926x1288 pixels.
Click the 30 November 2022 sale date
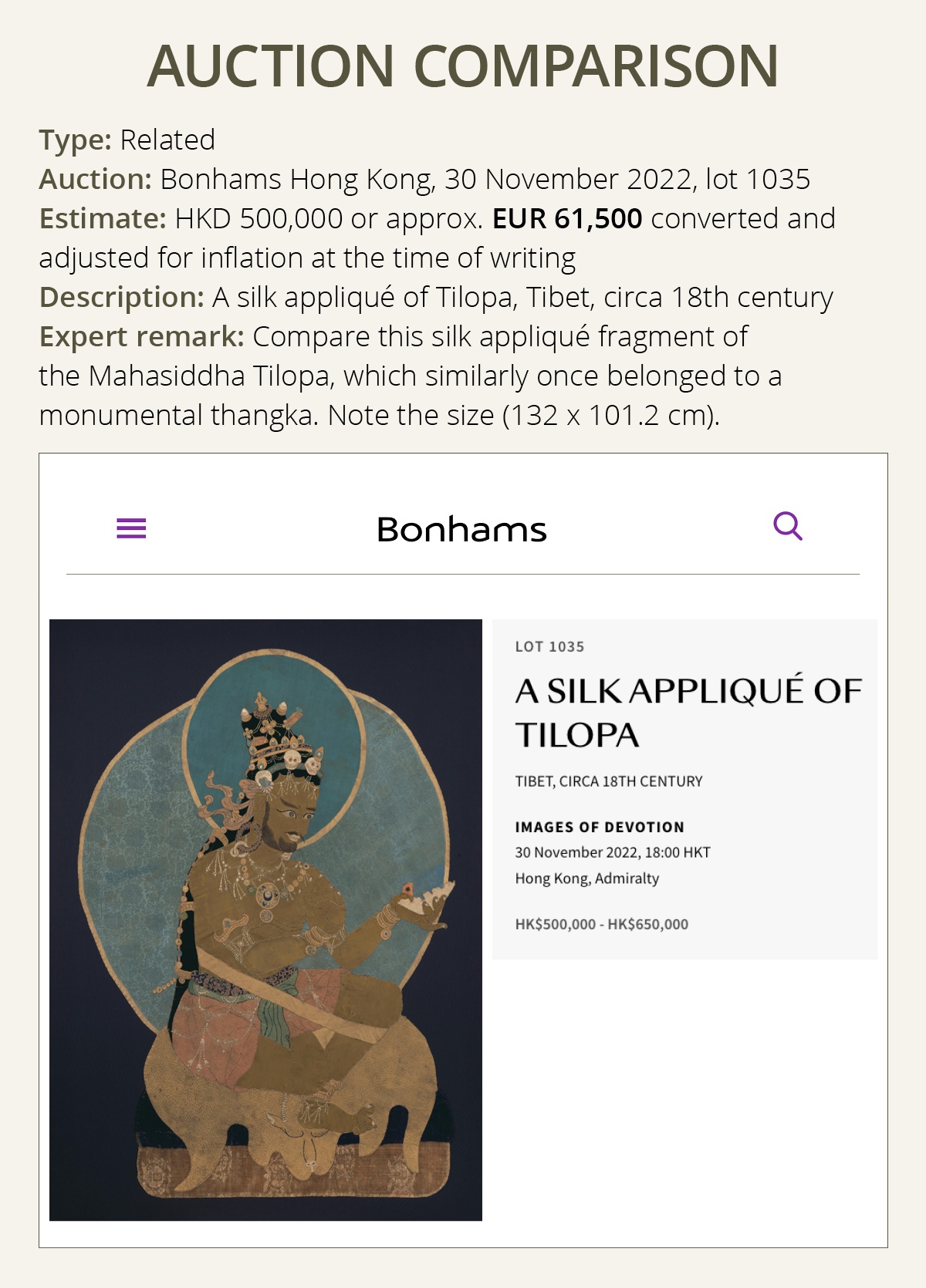613,853
